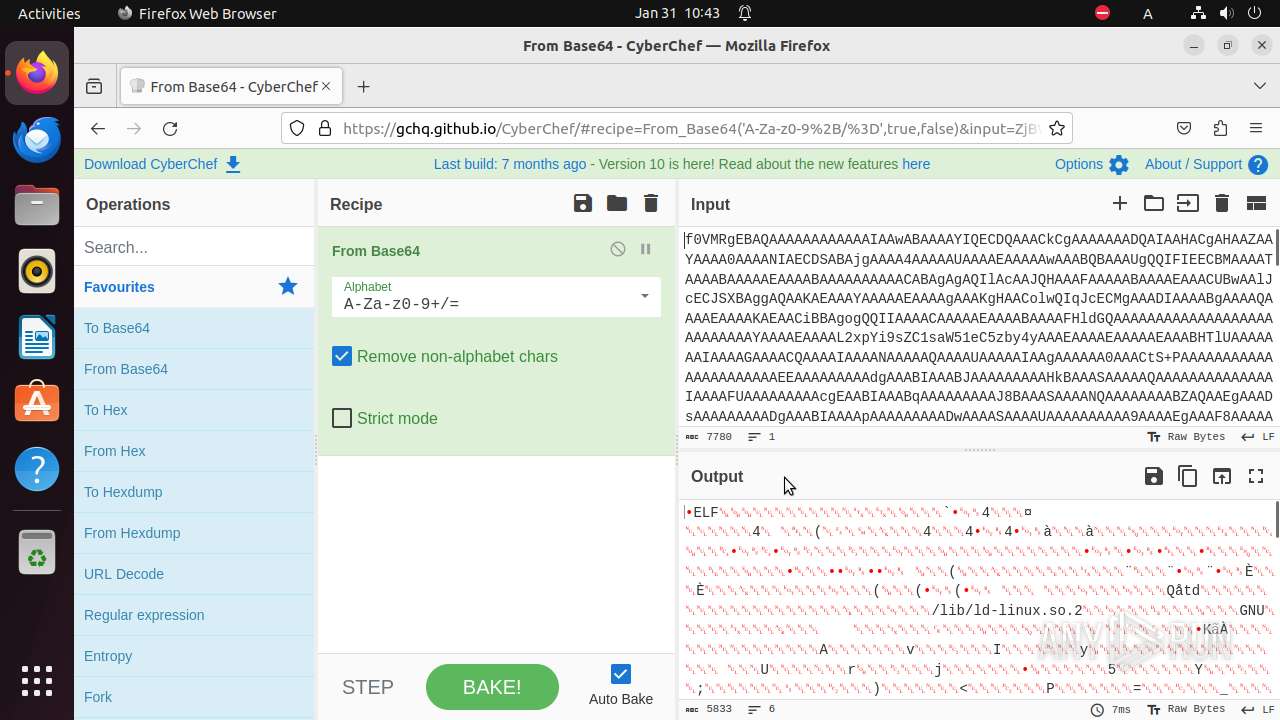Image resolution: width=1280 pixels, height=720 pixels.
Task: Open input LF end-of-line selector
Action: click(1257, 437)
